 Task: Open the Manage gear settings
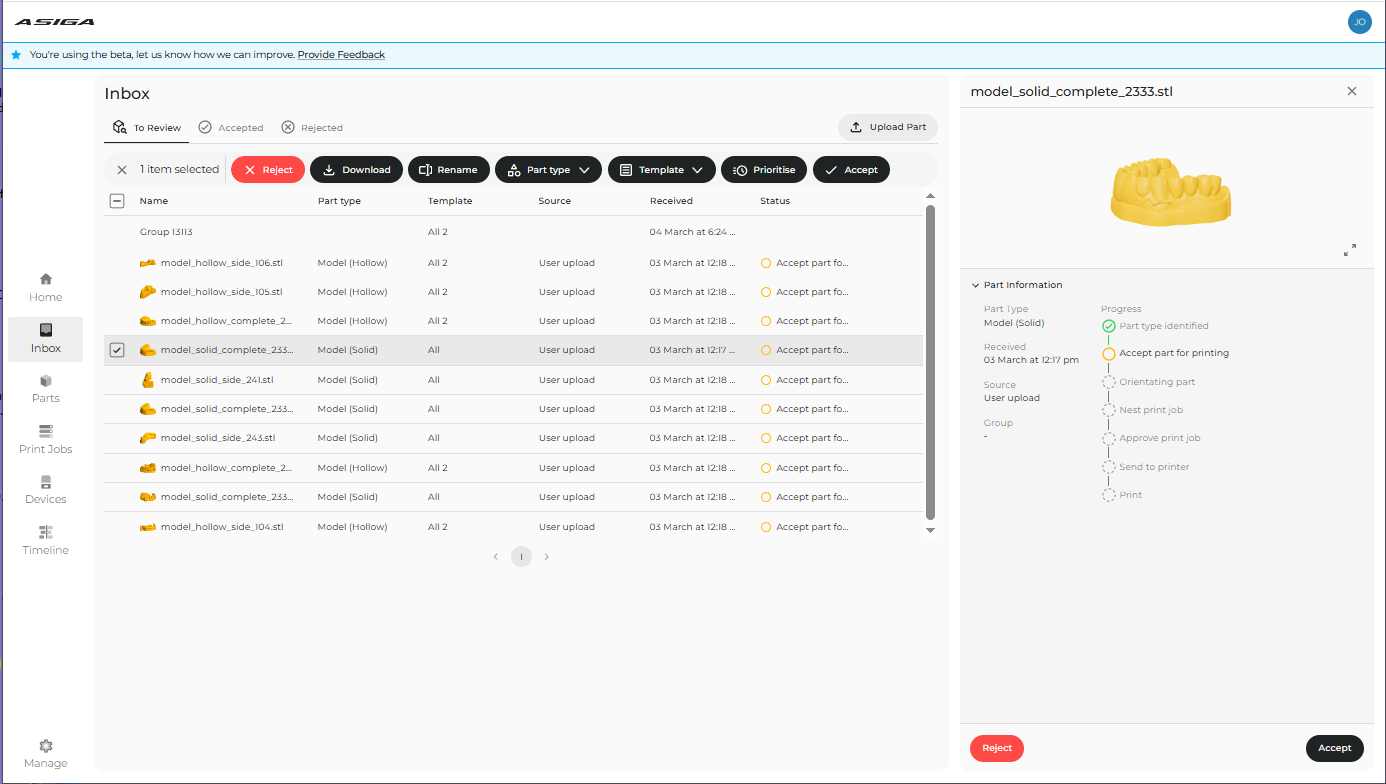click(x=45, y=754)
